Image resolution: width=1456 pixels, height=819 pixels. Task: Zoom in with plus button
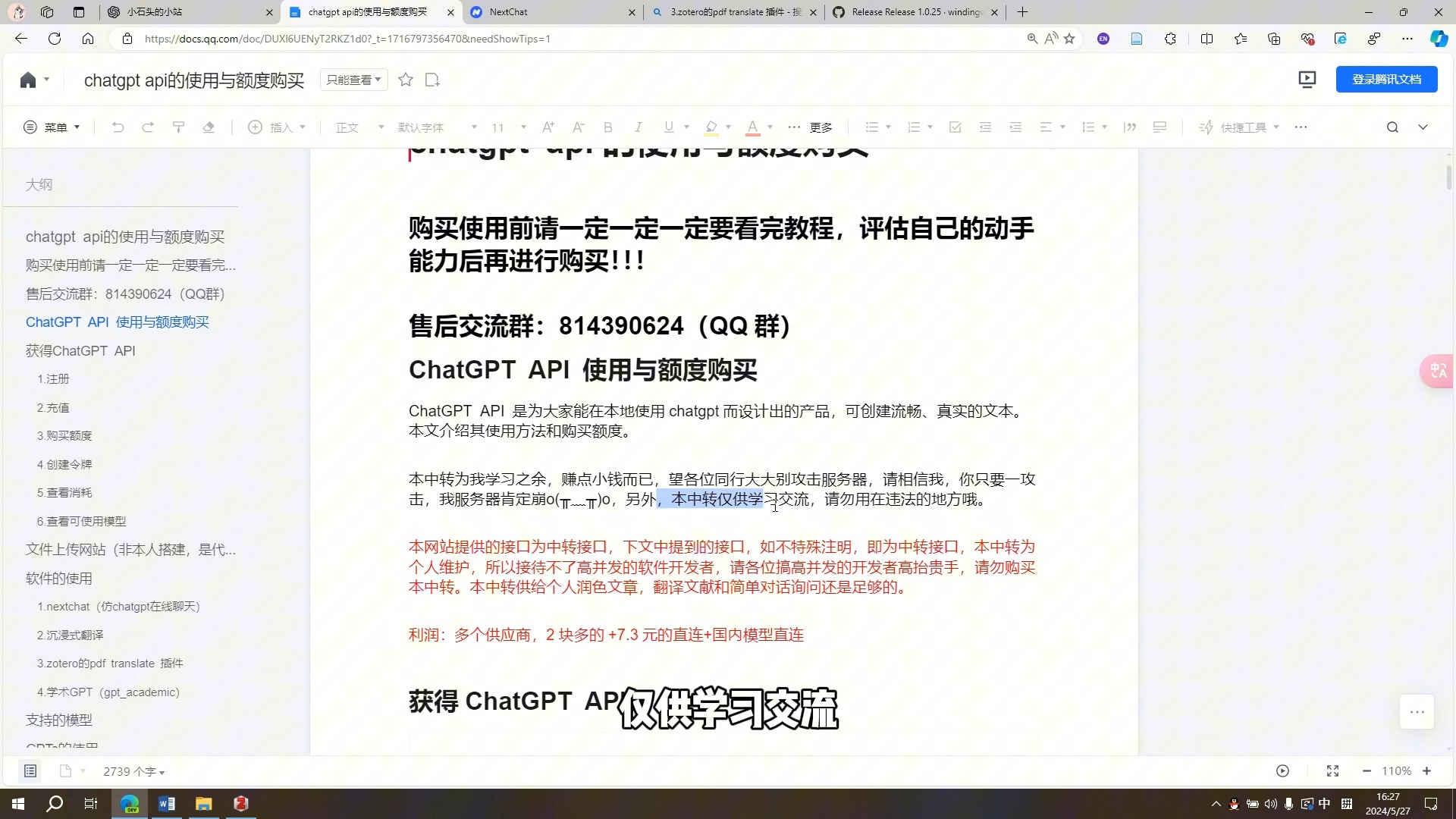click(x=1426, y=771)
